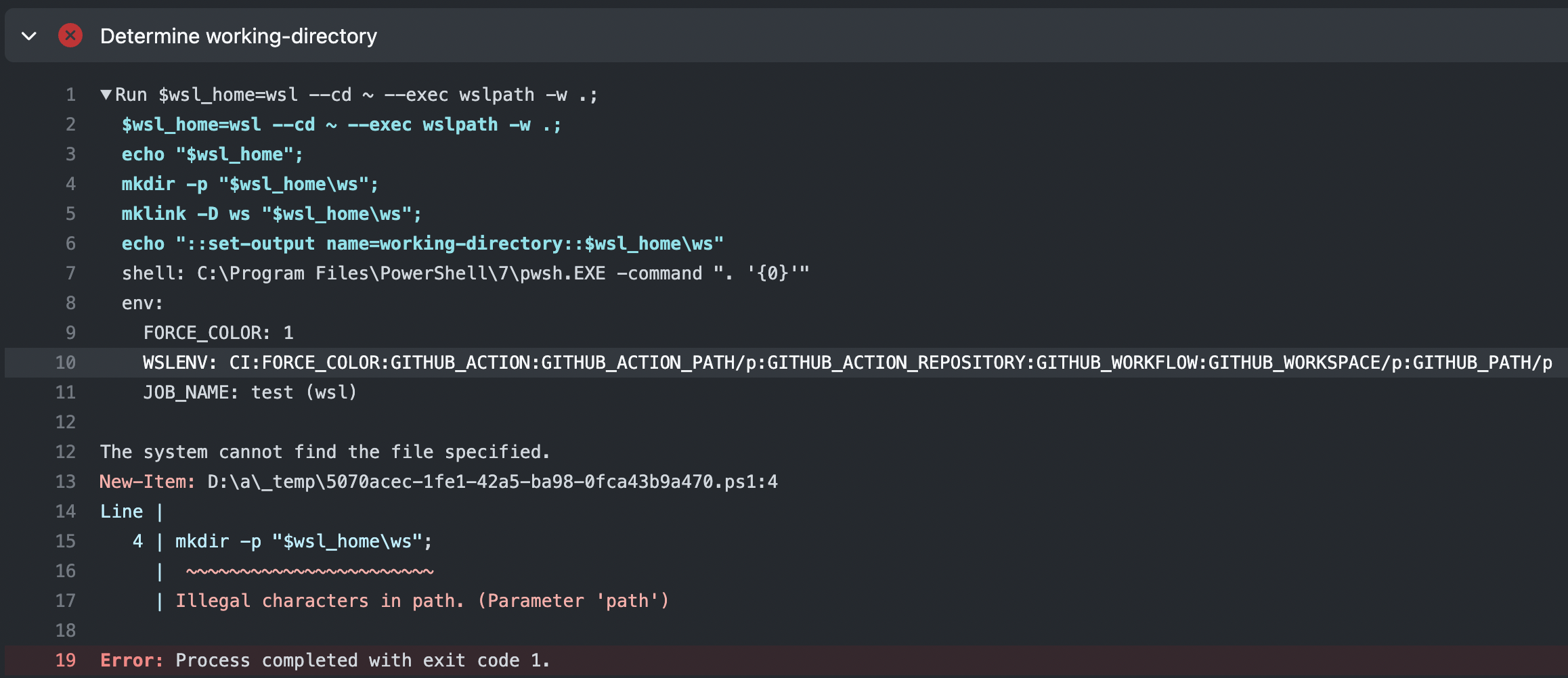Collapse the Determine working-directory step

(29, 36)
